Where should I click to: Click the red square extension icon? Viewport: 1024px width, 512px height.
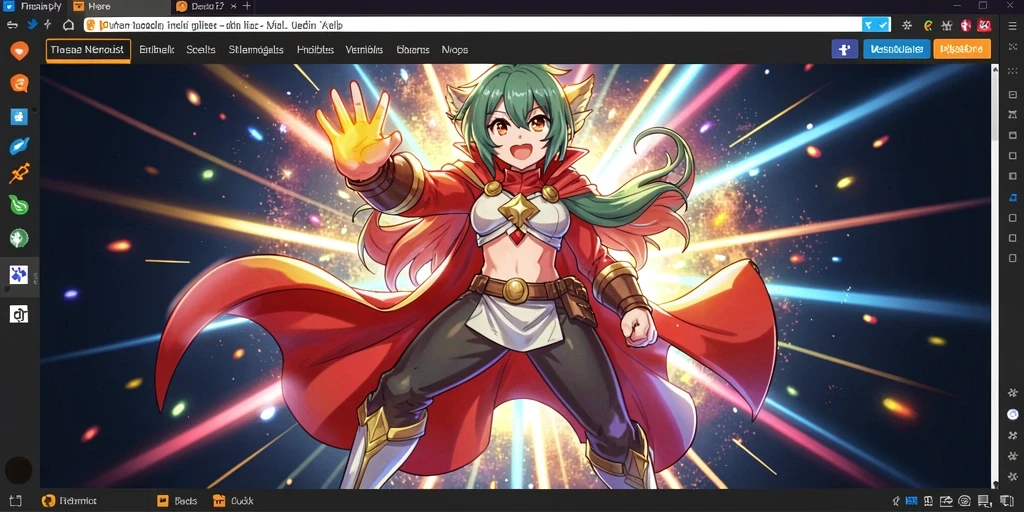click(984, 25)
